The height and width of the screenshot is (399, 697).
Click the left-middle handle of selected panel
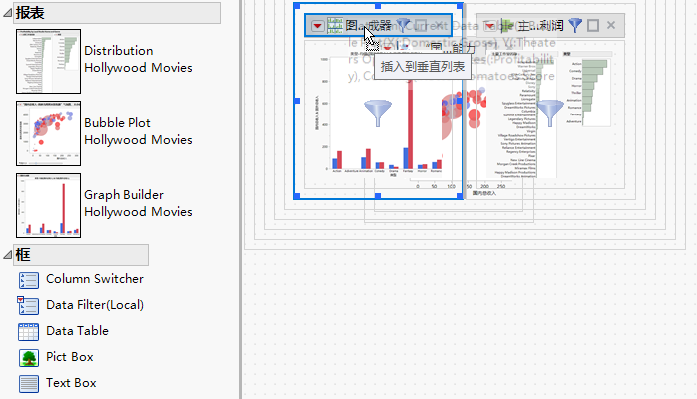pos(297,101)
